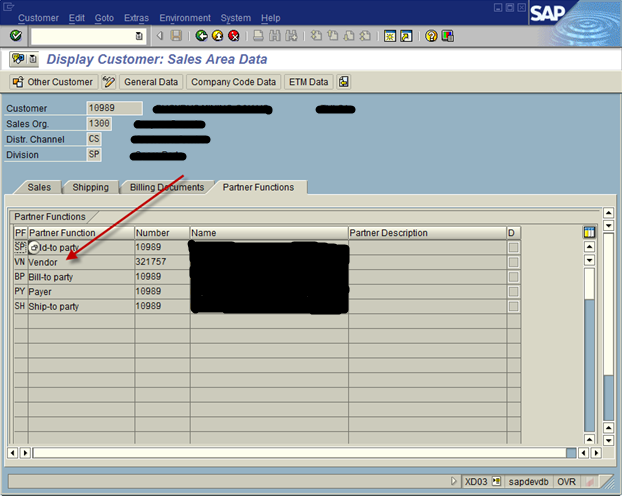Switch to the Billing Documents tab

[x=167, y=187]
